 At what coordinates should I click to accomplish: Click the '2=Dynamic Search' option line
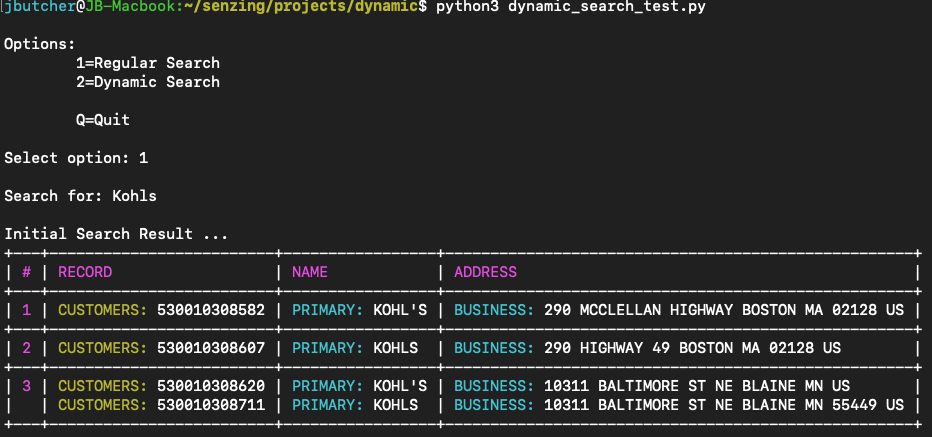pos(147,82)
